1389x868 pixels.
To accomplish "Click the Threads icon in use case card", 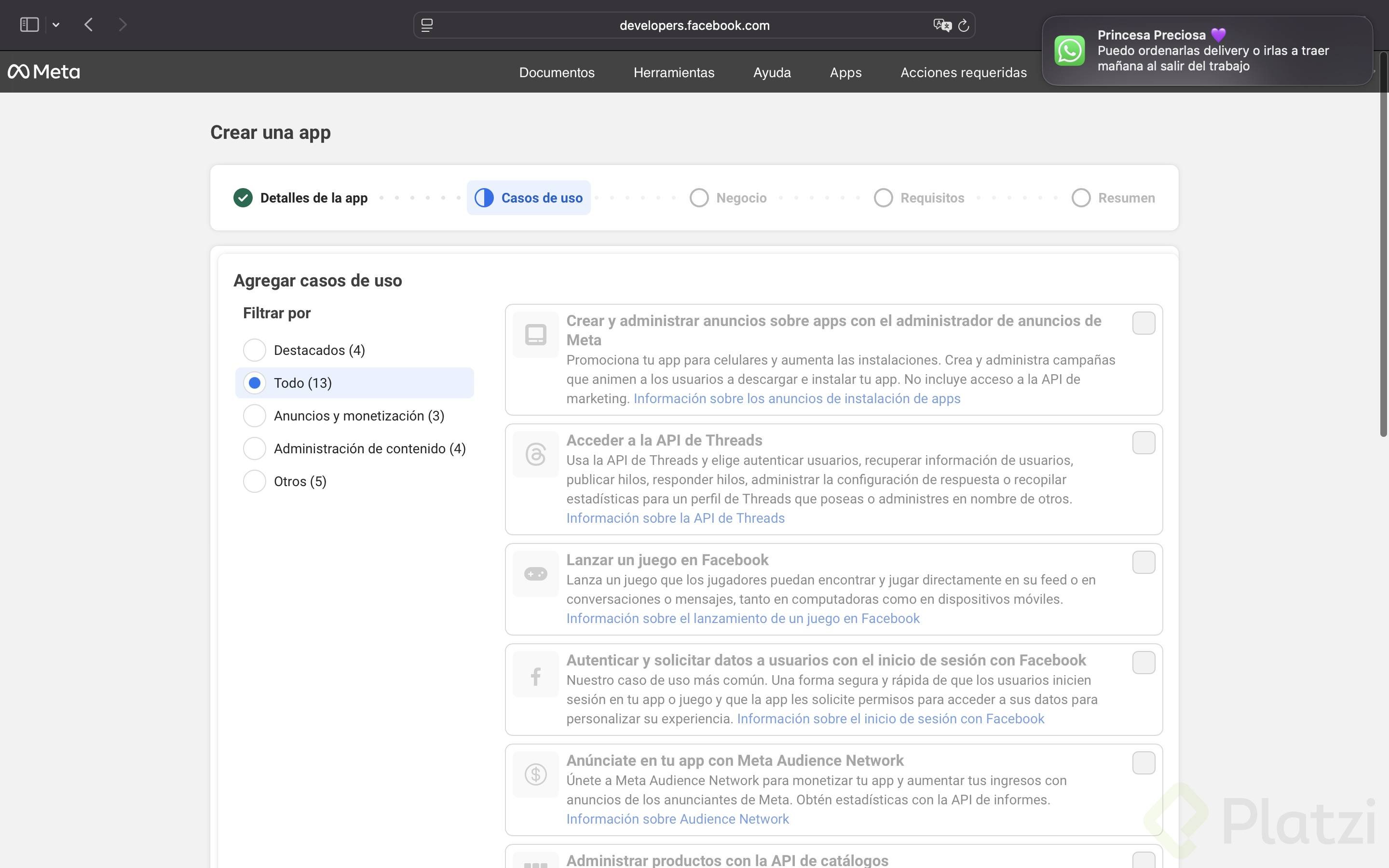I will coord(535,454).
